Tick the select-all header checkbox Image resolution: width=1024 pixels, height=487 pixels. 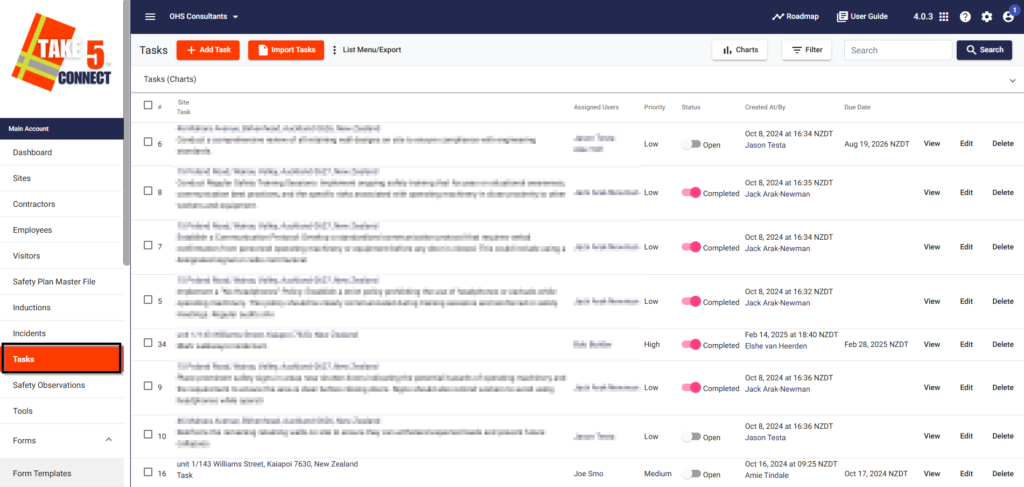(x=148, y=105)
